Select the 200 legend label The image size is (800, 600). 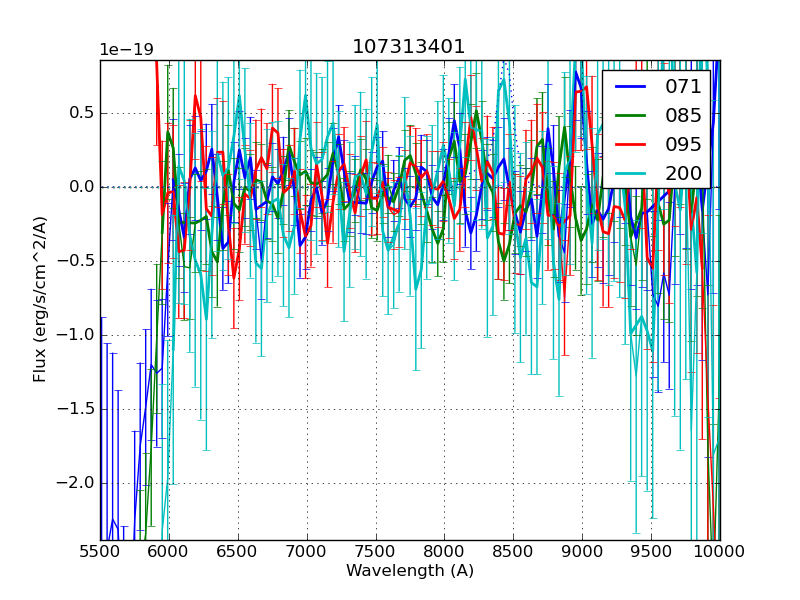click(x=684, y=173)
